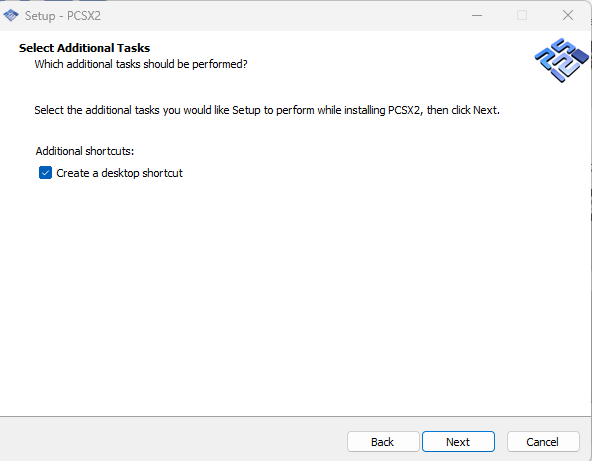Close the PCSX2 setup window
This screenshot has height=461, width=592.
pos(567,15)
